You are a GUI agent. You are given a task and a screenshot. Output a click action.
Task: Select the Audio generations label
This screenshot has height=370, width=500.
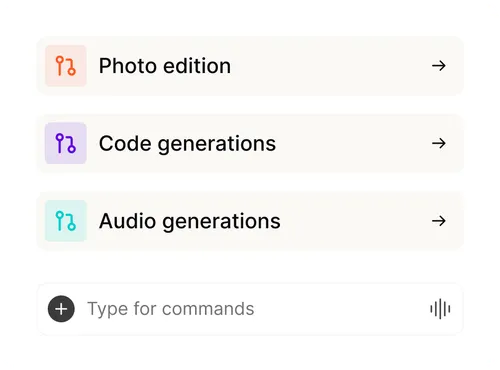(x=190, y=221)
